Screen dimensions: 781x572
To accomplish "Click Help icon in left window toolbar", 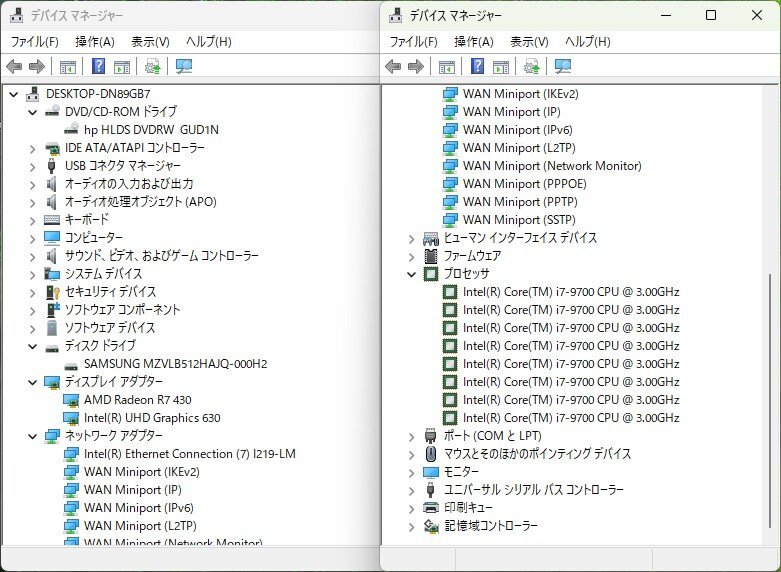I will tap(99, 66).
